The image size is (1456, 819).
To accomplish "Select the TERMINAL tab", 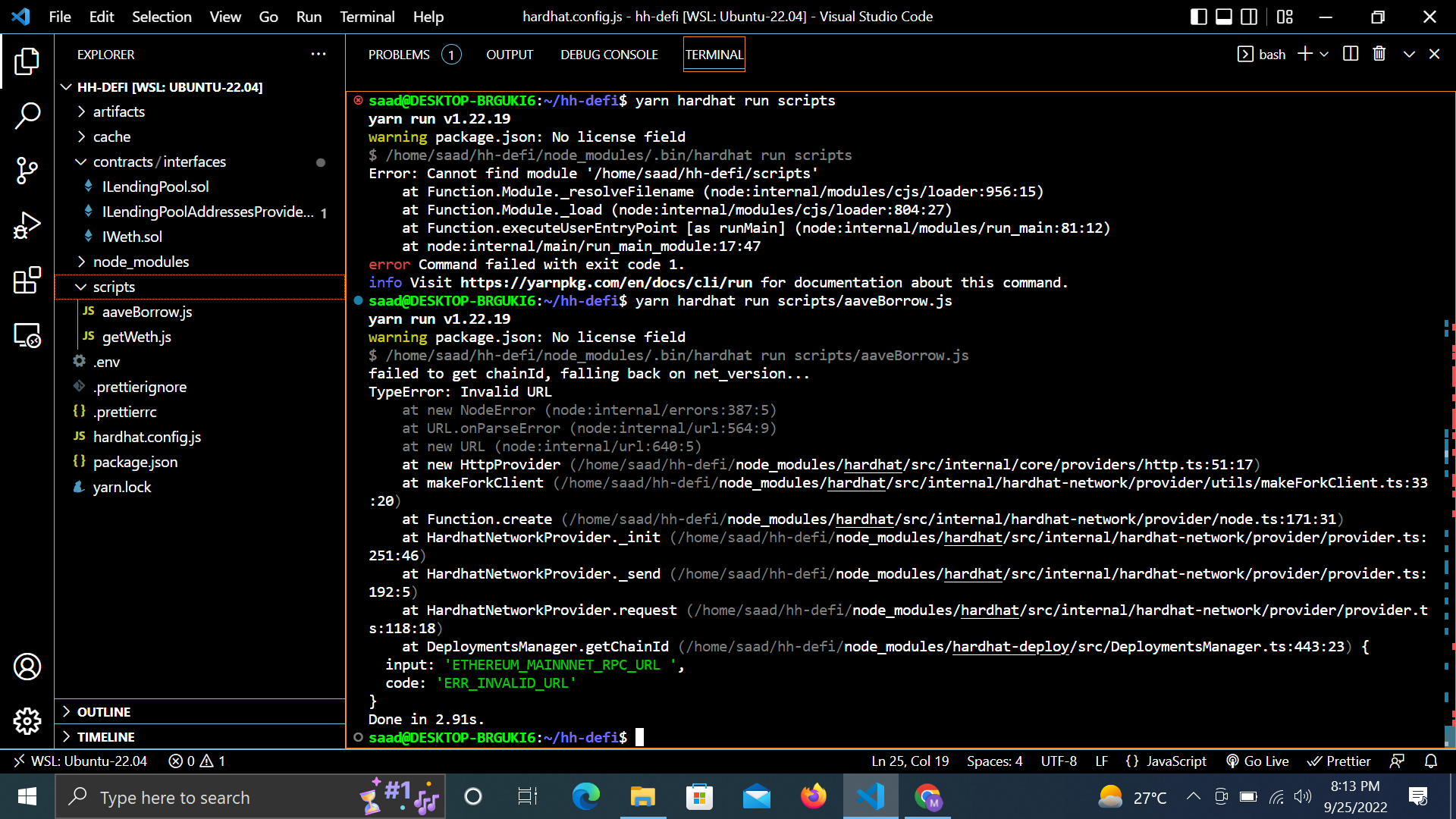I will click(714, 55).
